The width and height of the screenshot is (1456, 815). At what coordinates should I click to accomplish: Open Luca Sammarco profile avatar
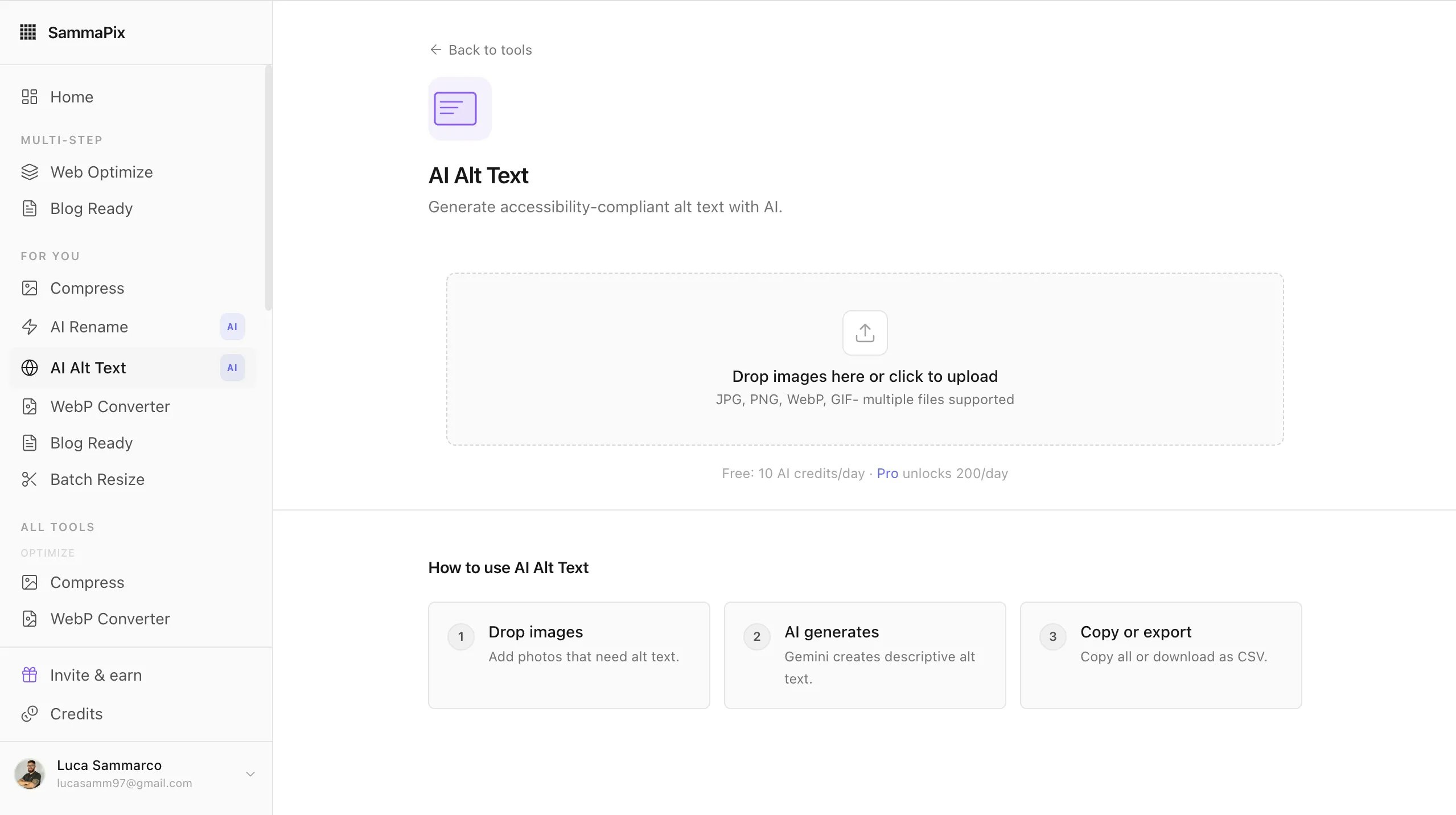[30, 774]
